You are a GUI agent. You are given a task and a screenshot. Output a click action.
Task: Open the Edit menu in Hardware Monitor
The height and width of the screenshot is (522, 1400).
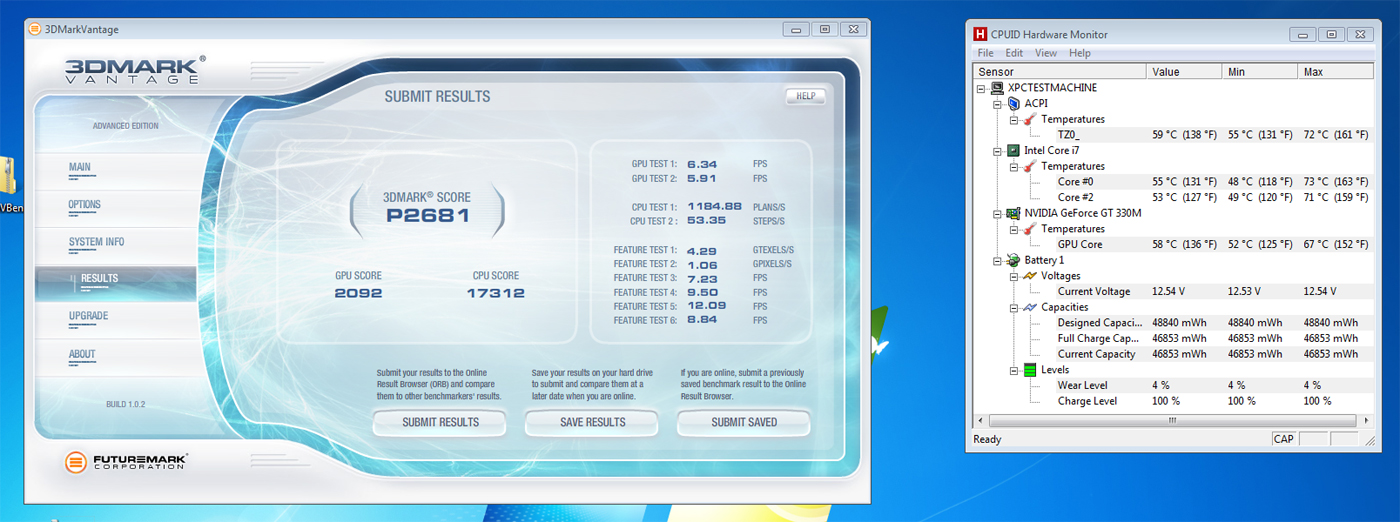[1015, 53]
